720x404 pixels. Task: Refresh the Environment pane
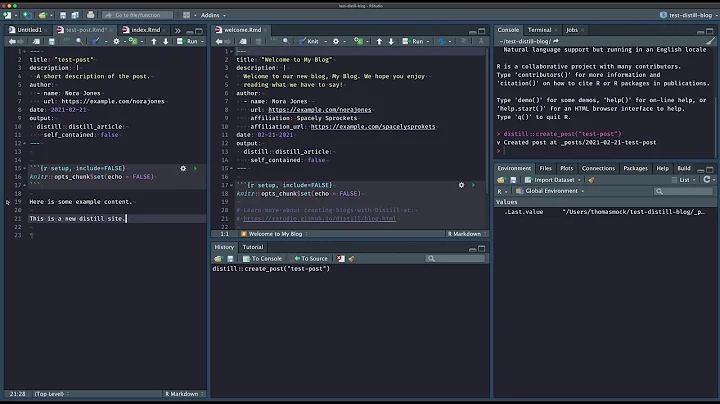click(707, 180)
